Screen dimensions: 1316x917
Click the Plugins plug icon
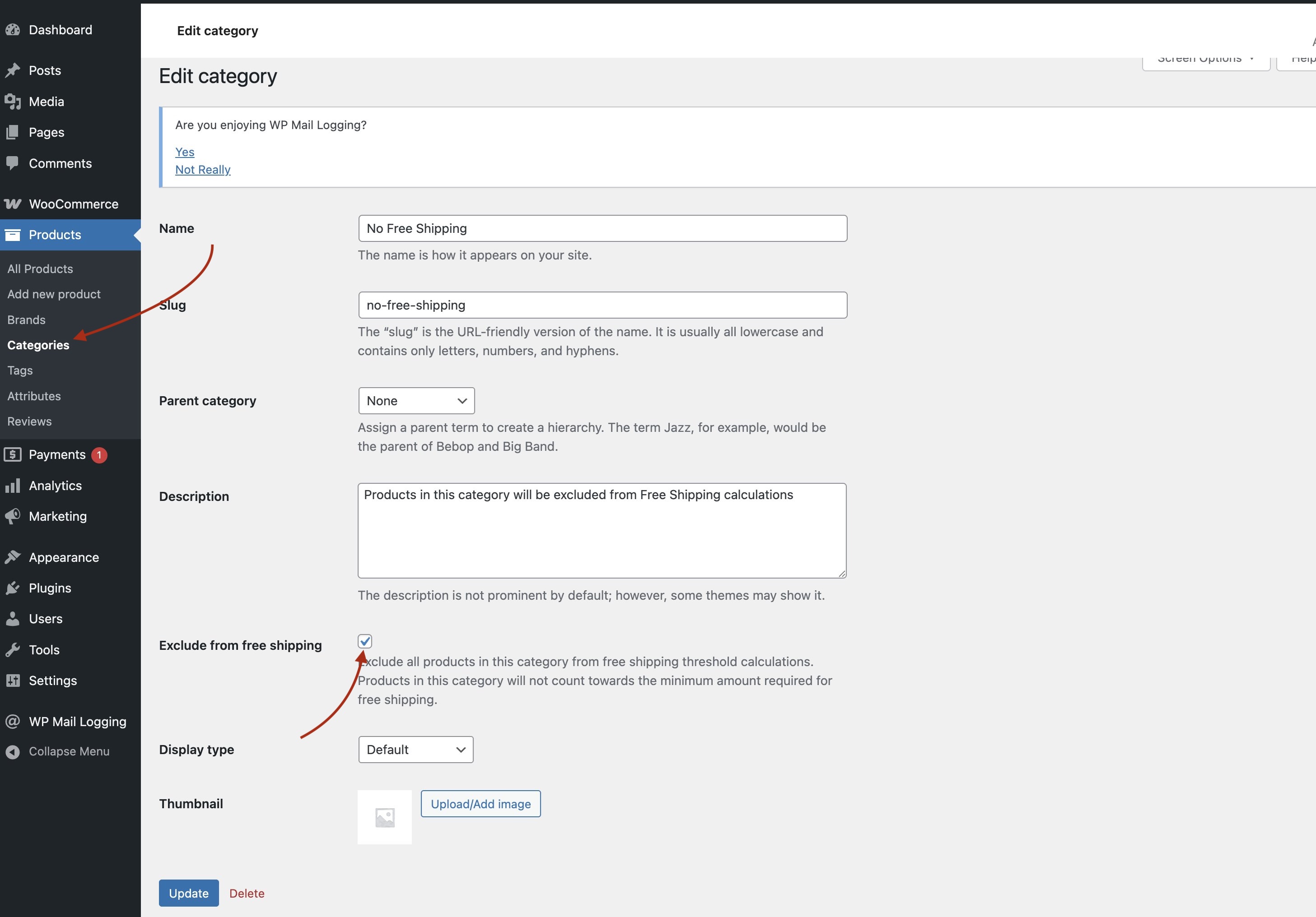(x=13, y=588)
